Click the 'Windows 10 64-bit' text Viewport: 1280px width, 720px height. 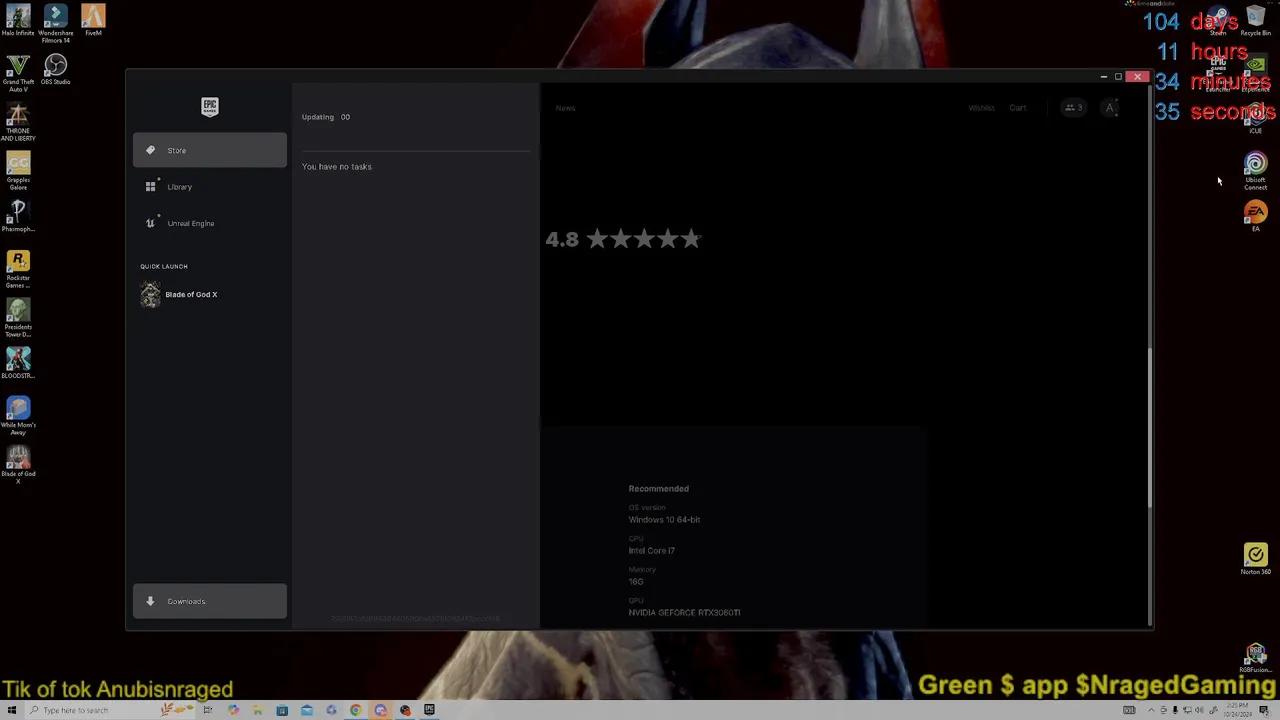[x=664, y=520]
